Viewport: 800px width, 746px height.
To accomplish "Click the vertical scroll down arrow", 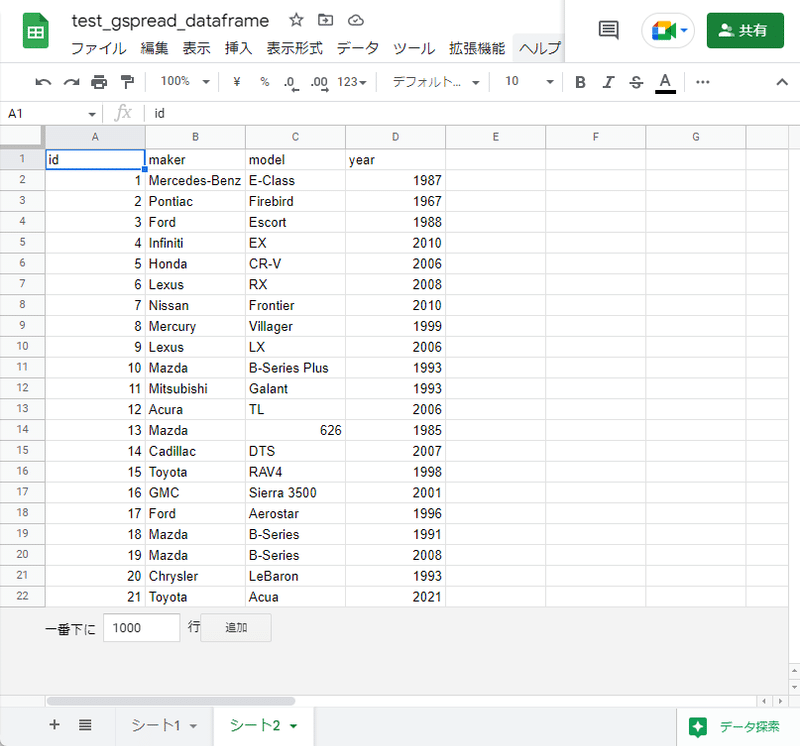I will 794,687.
